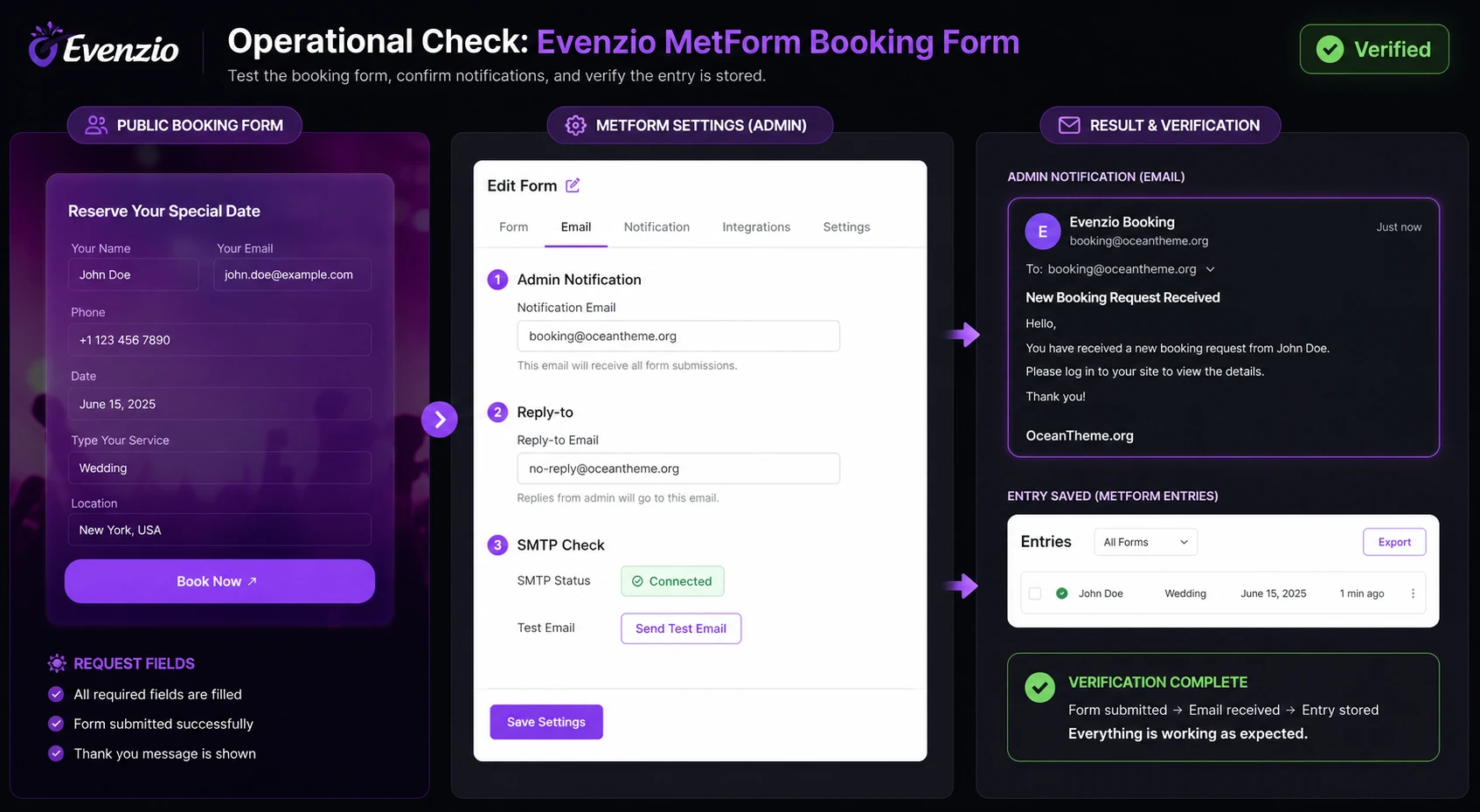Open the Settings tab in Edit Form

(846, 227)
